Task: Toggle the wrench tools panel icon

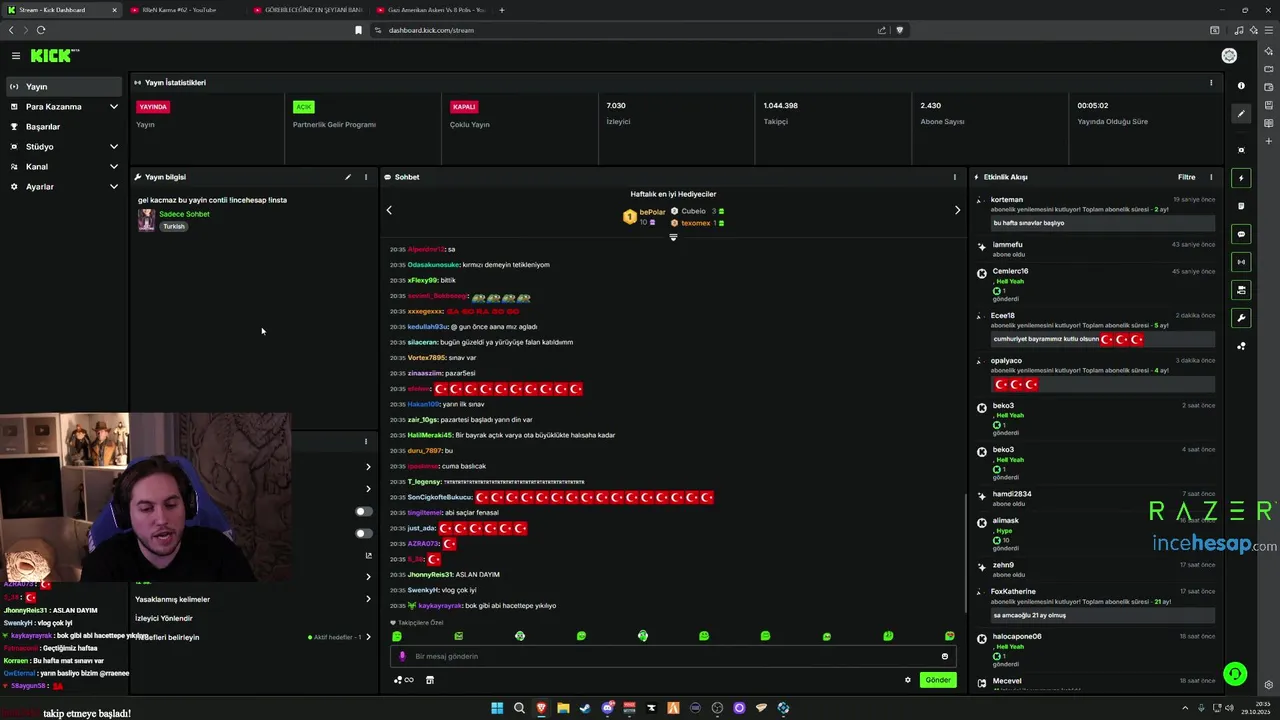Action: point(1241,318)
